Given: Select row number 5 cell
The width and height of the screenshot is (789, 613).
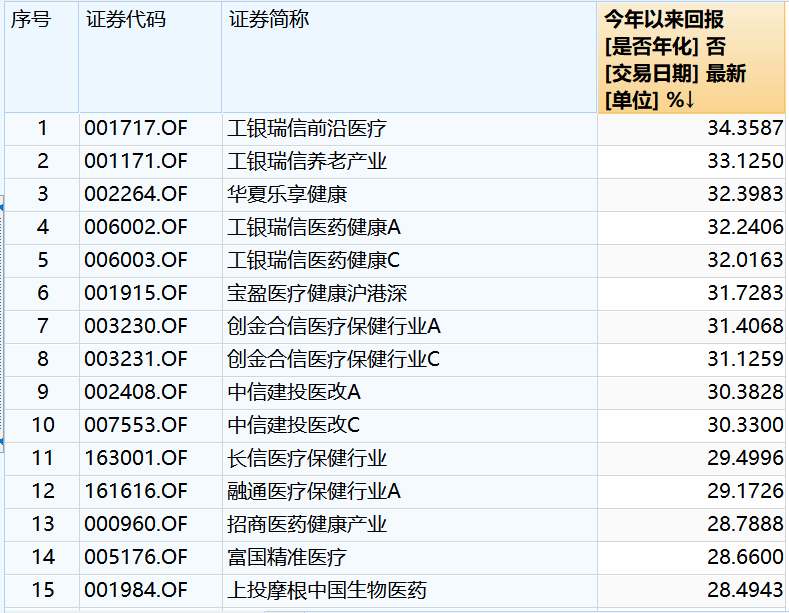Looking at the screenshot, I should click(x=42, y=260).
